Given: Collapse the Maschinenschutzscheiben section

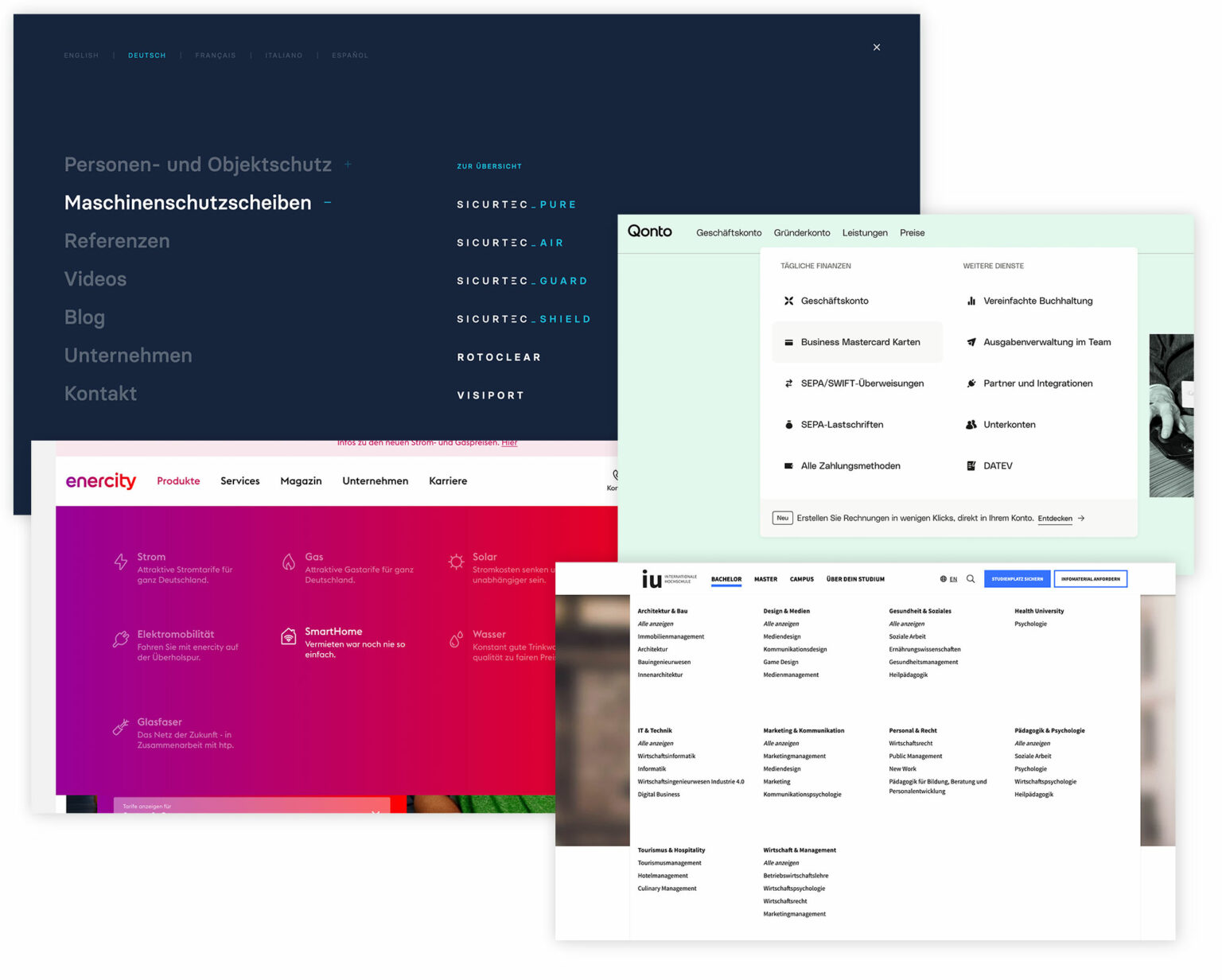Looking at the screenshot, I should click(x=326, y=203).
